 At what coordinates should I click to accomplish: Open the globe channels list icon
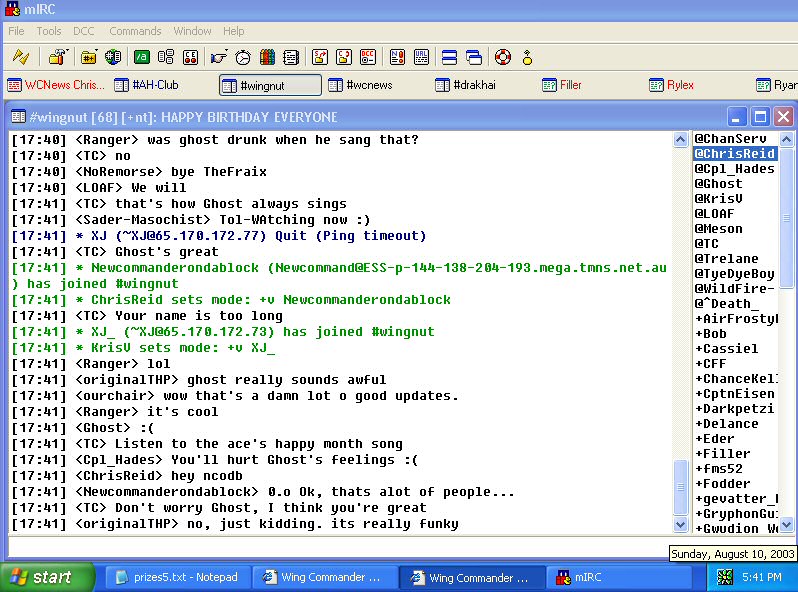(114, 57)
